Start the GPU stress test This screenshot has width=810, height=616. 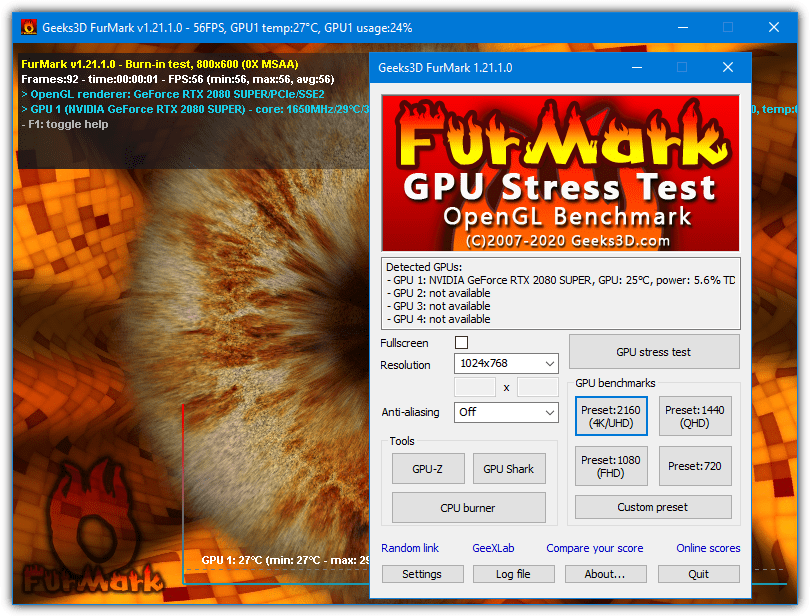tap(654, 352)
